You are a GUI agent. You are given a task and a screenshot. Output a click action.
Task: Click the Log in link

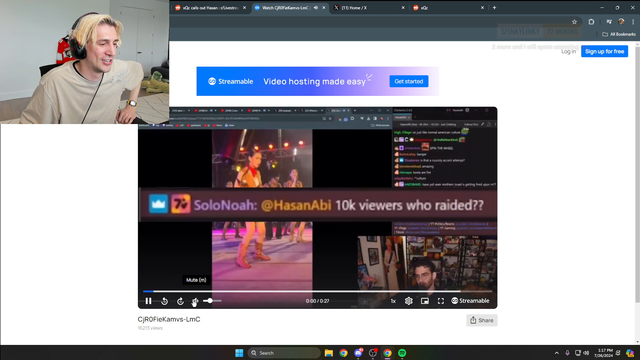click(568, 51)
